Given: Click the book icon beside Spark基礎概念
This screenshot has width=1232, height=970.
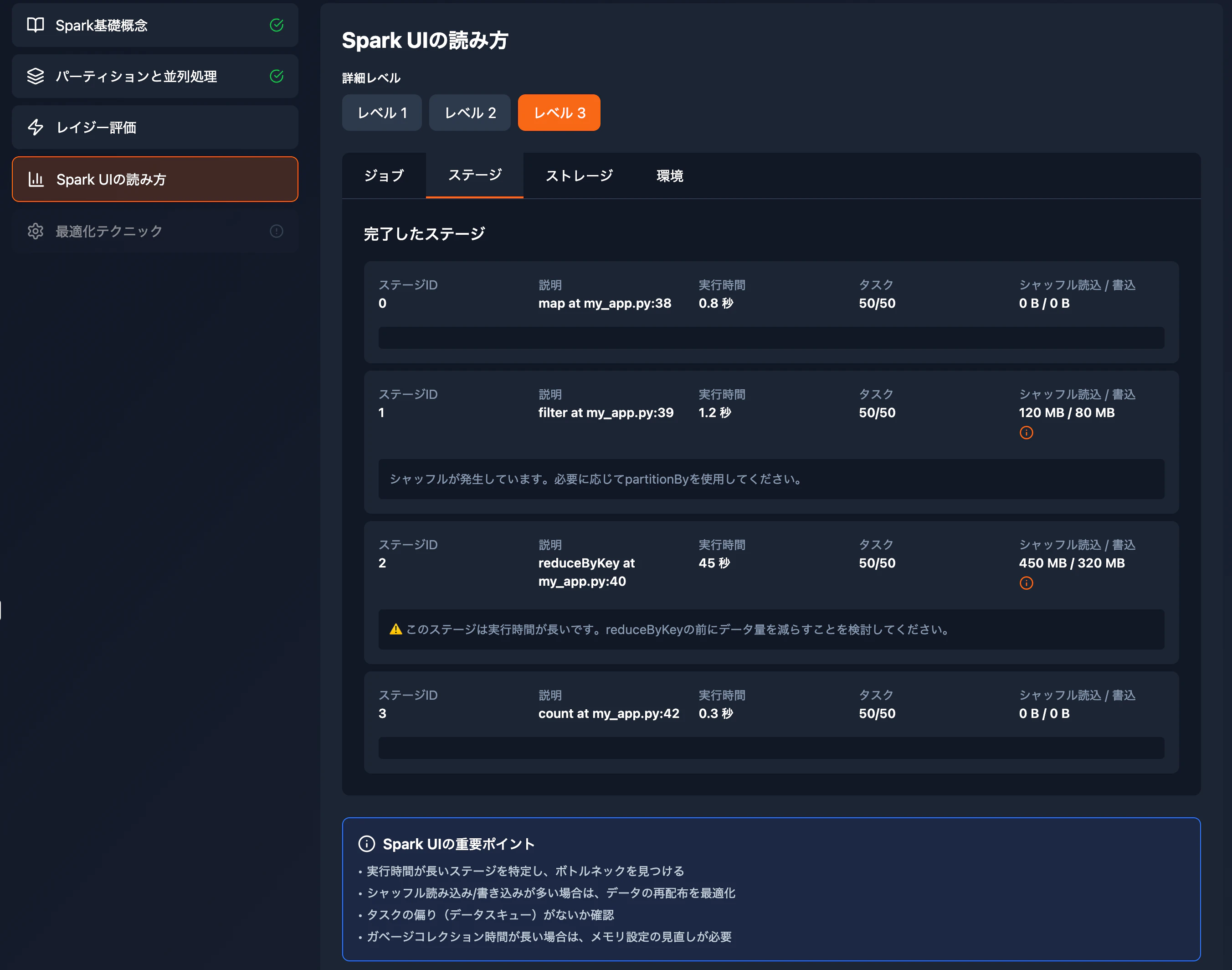Looking at the screenshot, I should point(35,25).
